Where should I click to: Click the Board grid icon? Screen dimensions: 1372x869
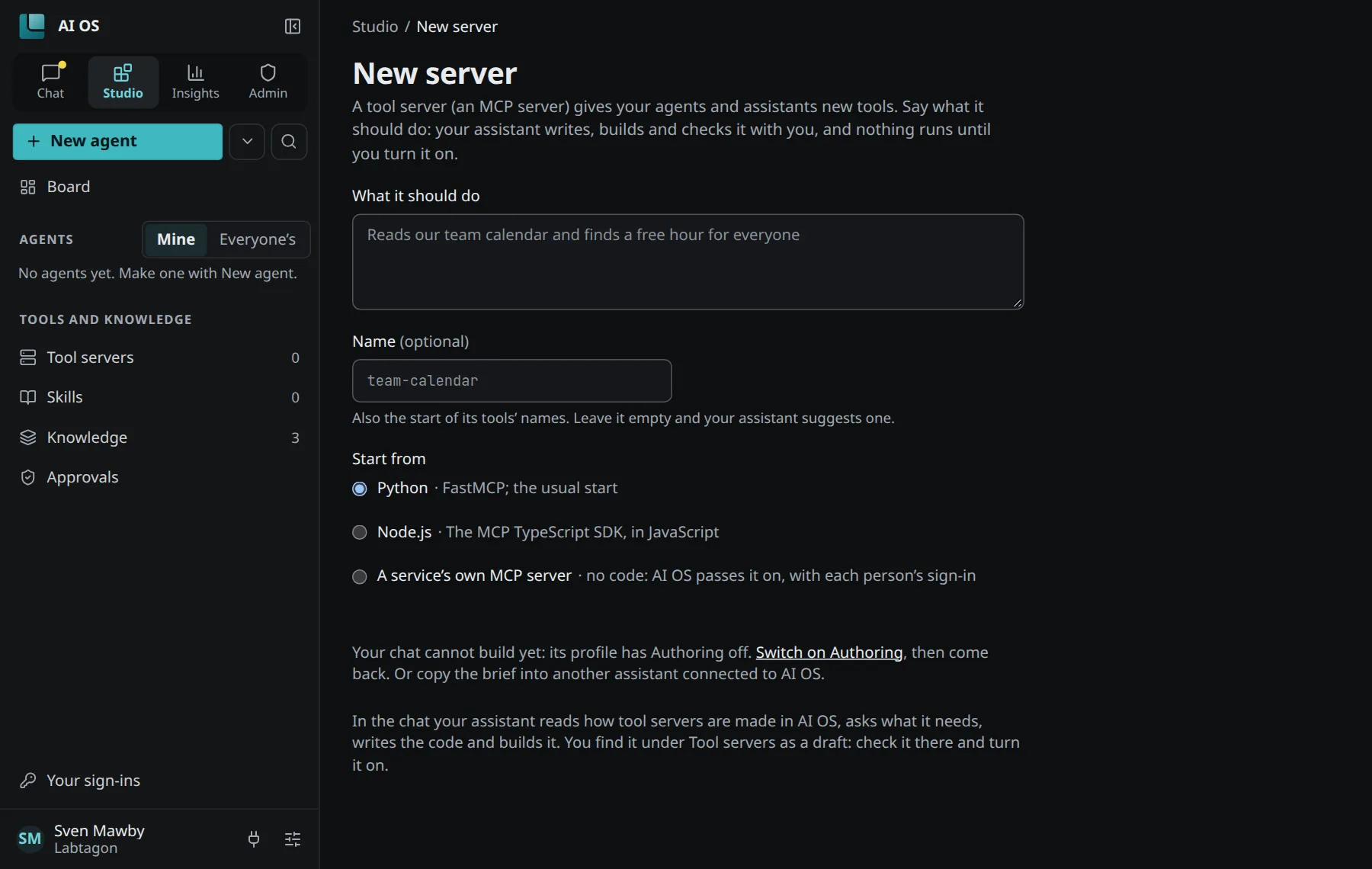(28, 187)
